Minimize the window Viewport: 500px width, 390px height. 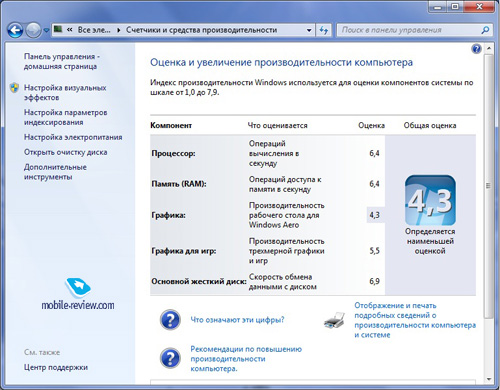[x=438, y=7]
